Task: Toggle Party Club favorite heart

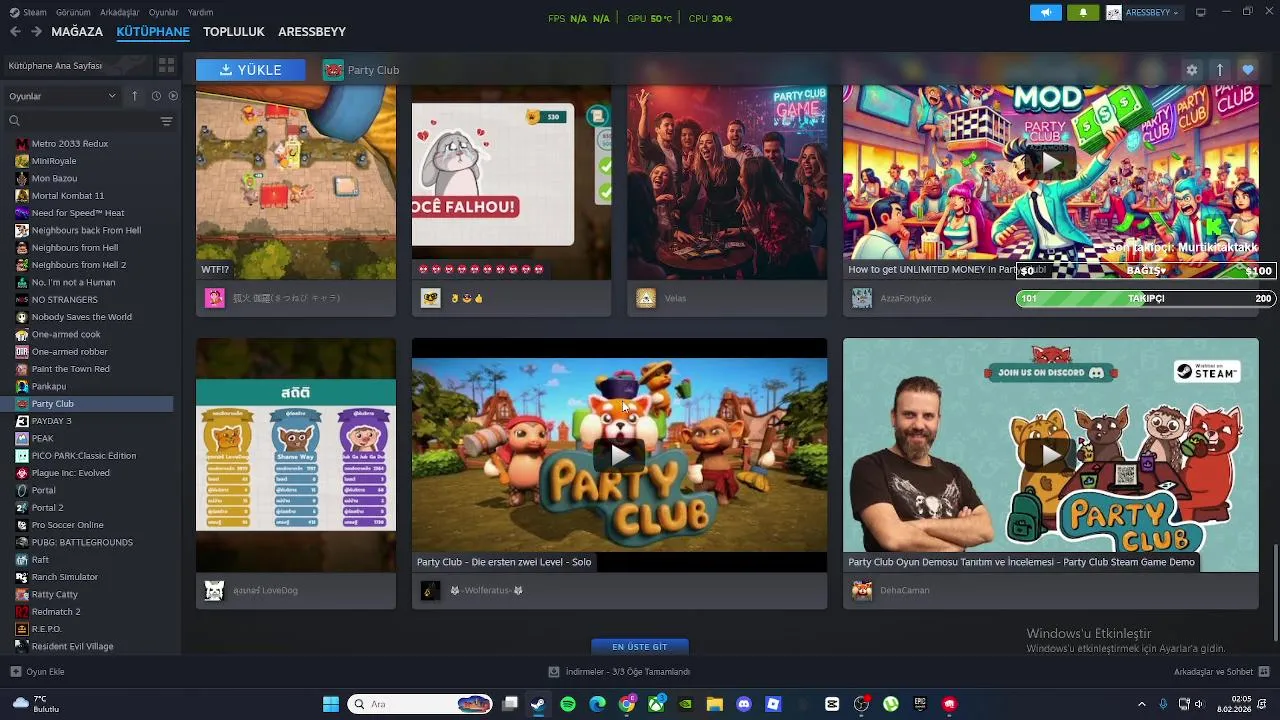Action: pos(1247,70)
